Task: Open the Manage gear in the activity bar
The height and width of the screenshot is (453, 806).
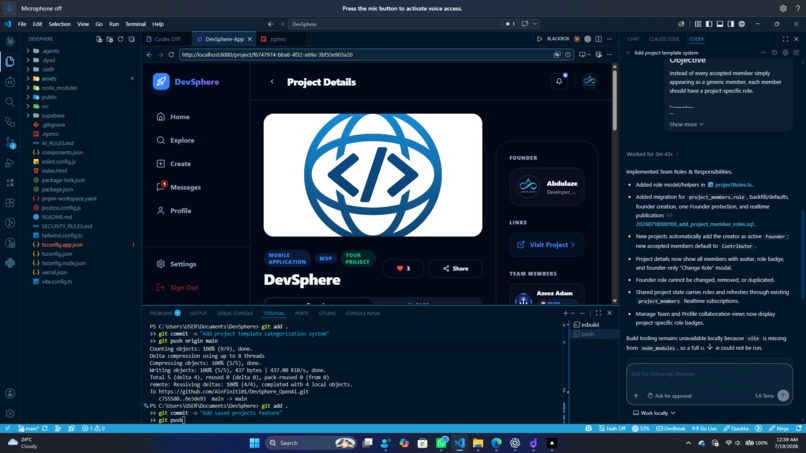Action: point(10,413)
